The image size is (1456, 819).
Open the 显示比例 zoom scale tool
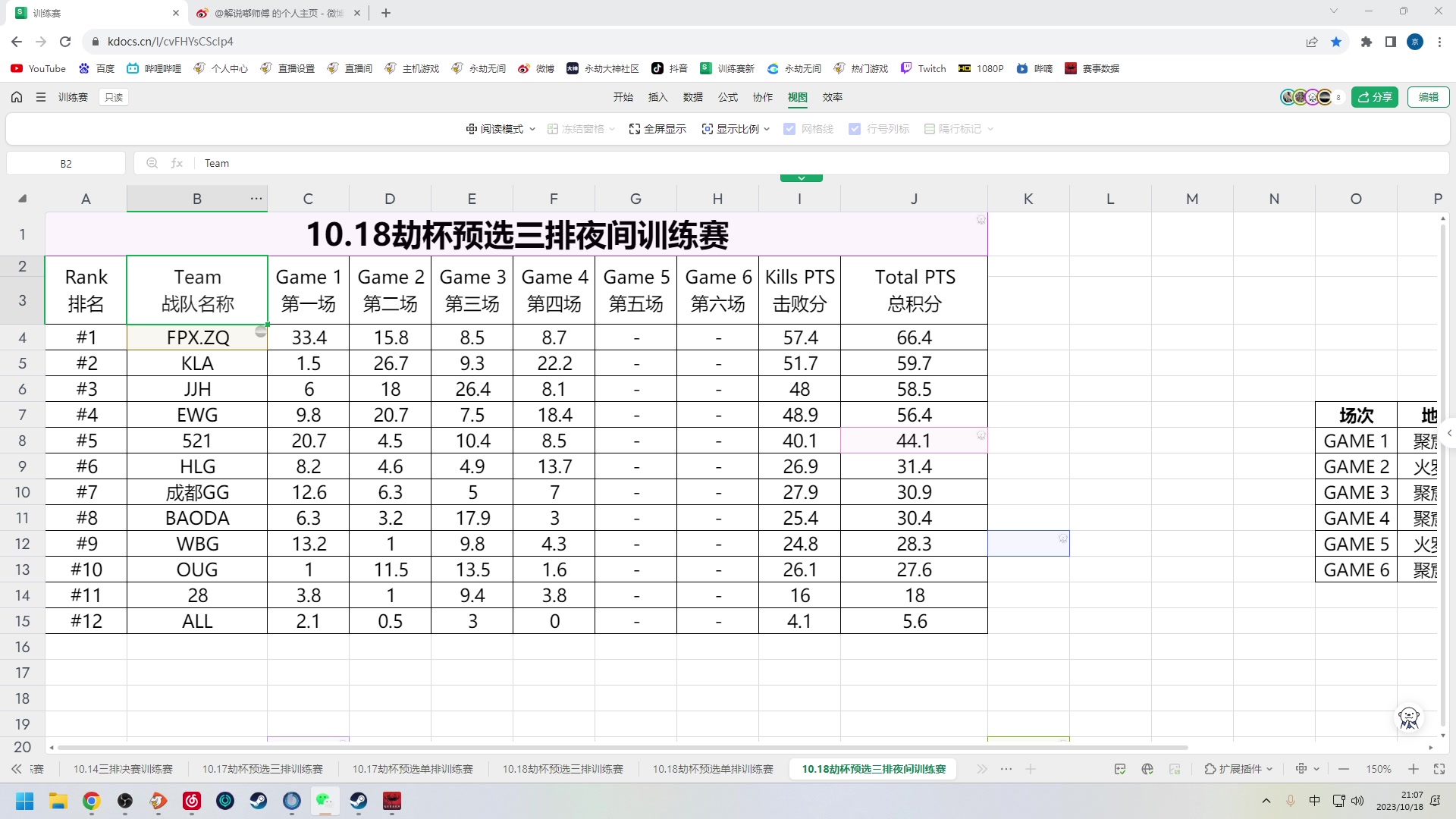pos(732,129)
